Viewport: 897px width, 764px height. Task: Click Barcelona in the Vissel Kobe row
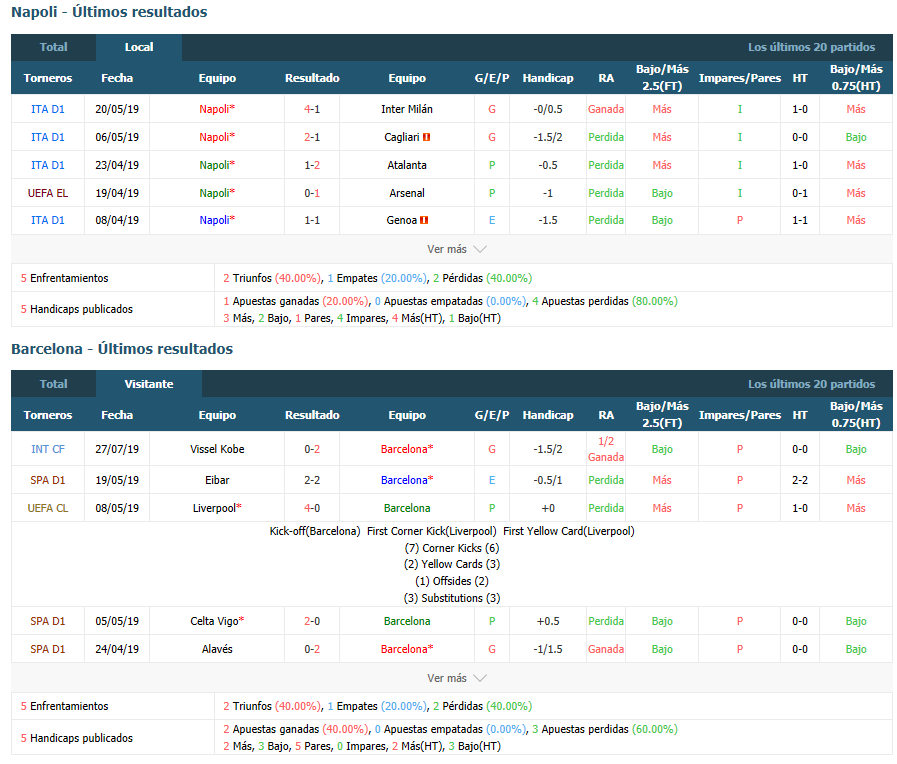point(404,449)
